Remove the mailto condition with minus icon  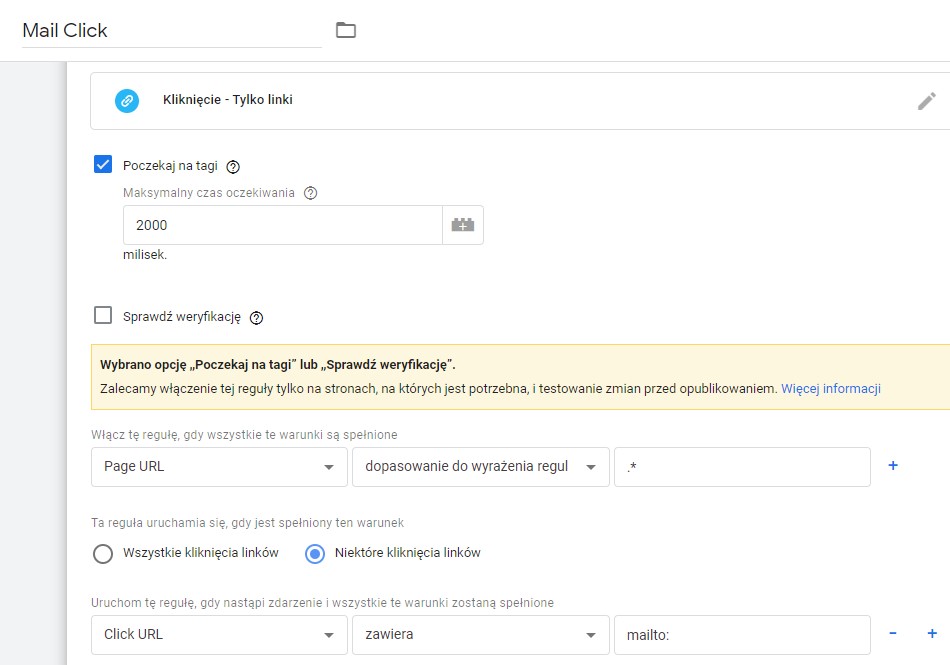[893, 634]
